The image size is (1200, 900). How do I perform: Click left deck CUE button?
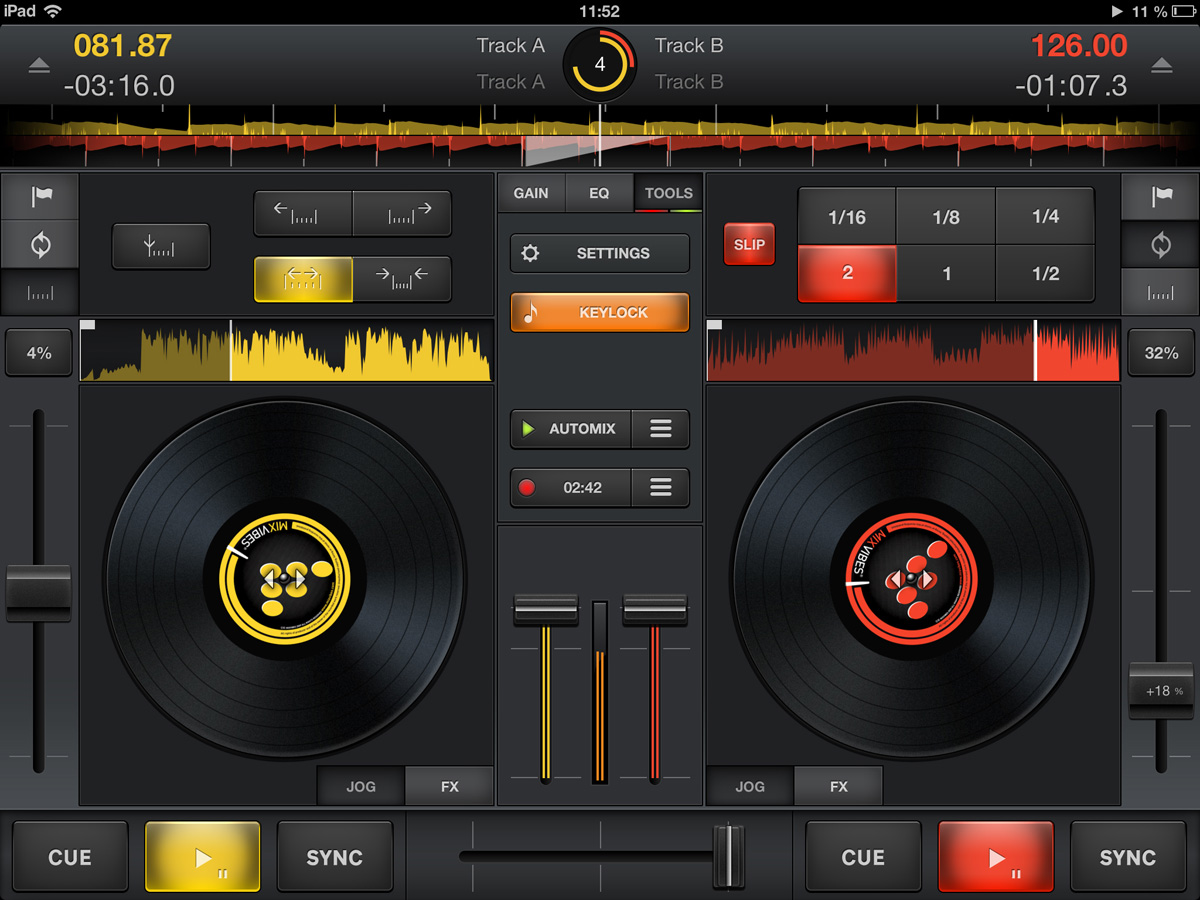tap(70, 857)
